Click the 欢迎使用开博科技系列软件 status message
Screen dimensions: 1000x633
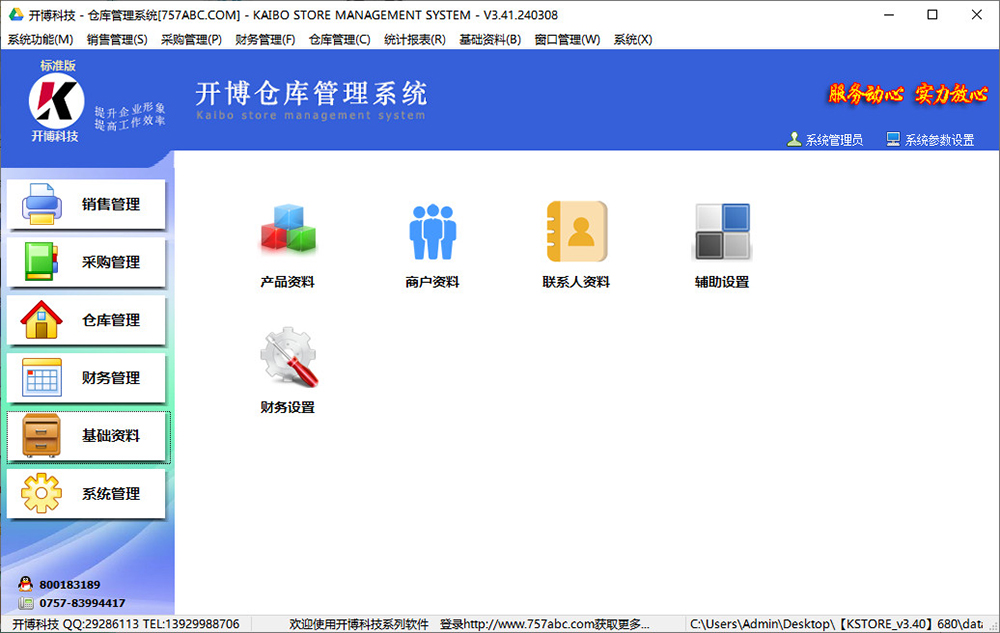coord(359,624)
